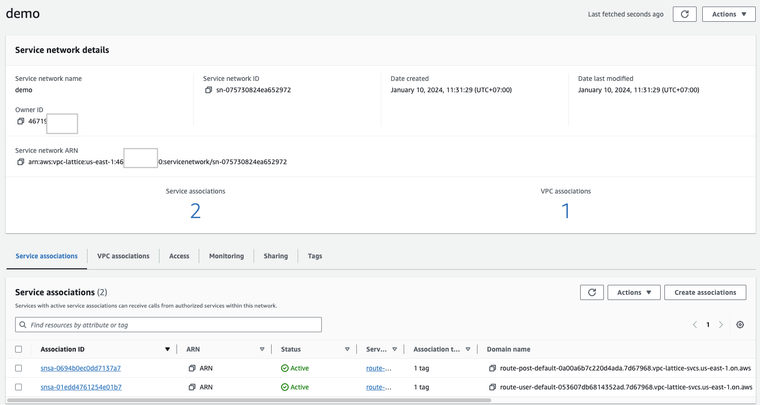Copy the Service network ARN

click(20, 161)
